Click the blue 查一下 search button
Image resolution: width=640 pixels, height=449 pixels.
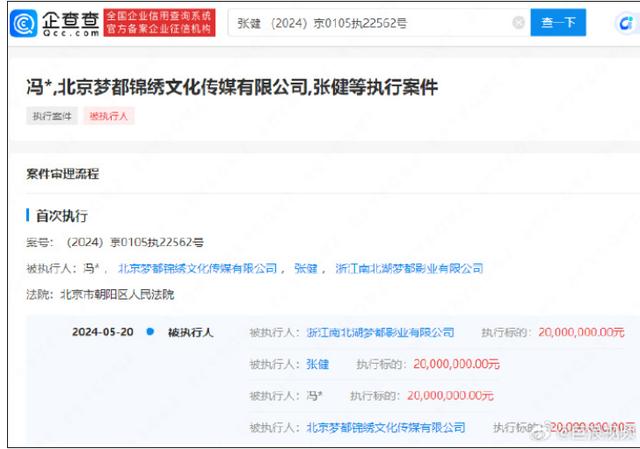tap(558, 22)
